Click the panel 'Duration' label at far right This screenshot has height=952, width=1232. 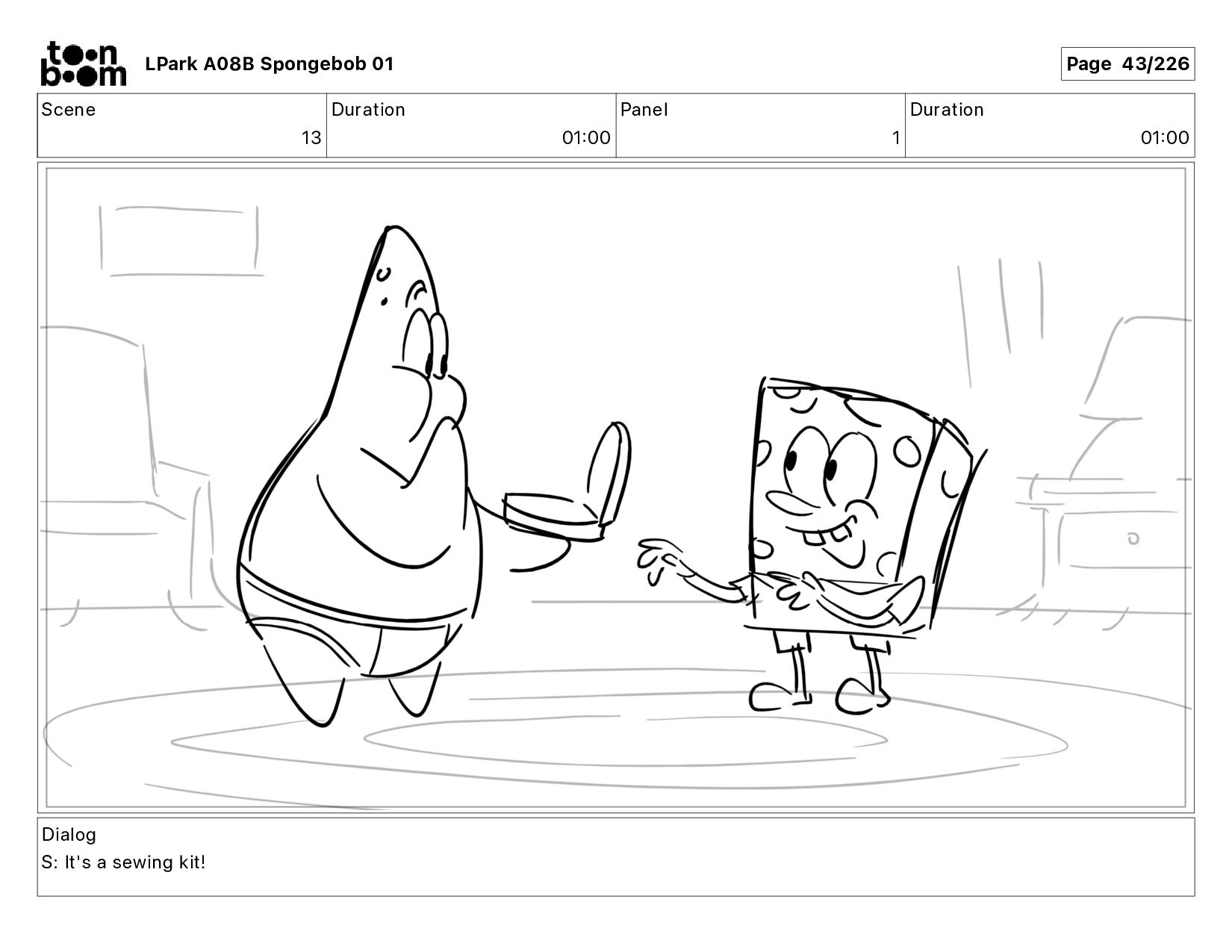tap(947, 110)
